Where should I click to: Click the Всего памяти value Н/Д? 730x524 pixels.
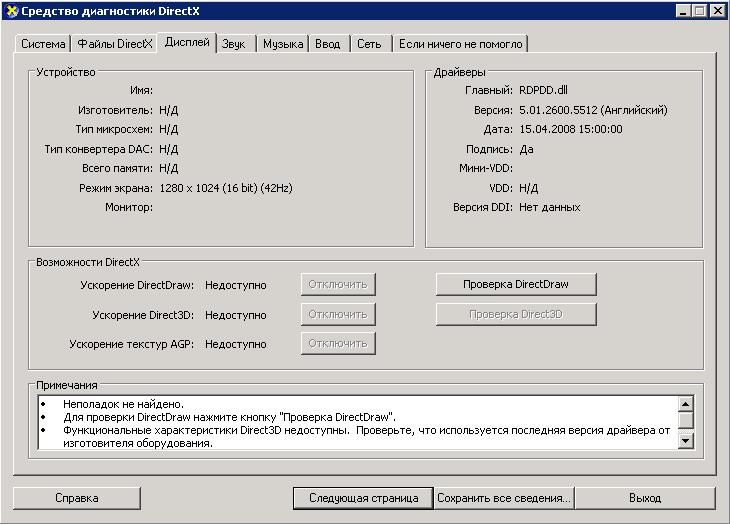169,168
